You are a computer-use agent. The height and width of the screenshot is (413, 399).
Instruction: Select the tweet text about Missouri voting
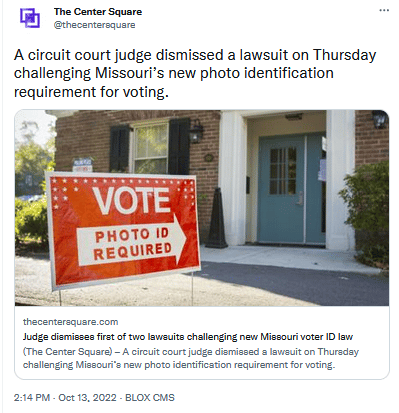point(195,73)
